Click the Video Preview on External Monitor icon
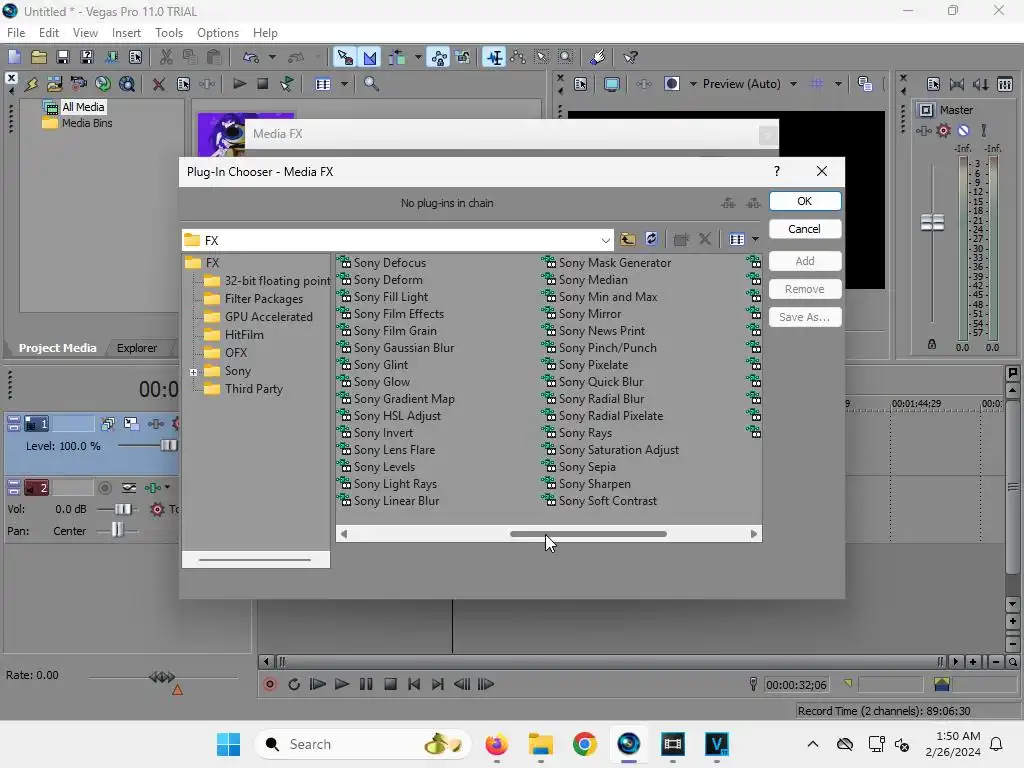 [x=611, y=84]
